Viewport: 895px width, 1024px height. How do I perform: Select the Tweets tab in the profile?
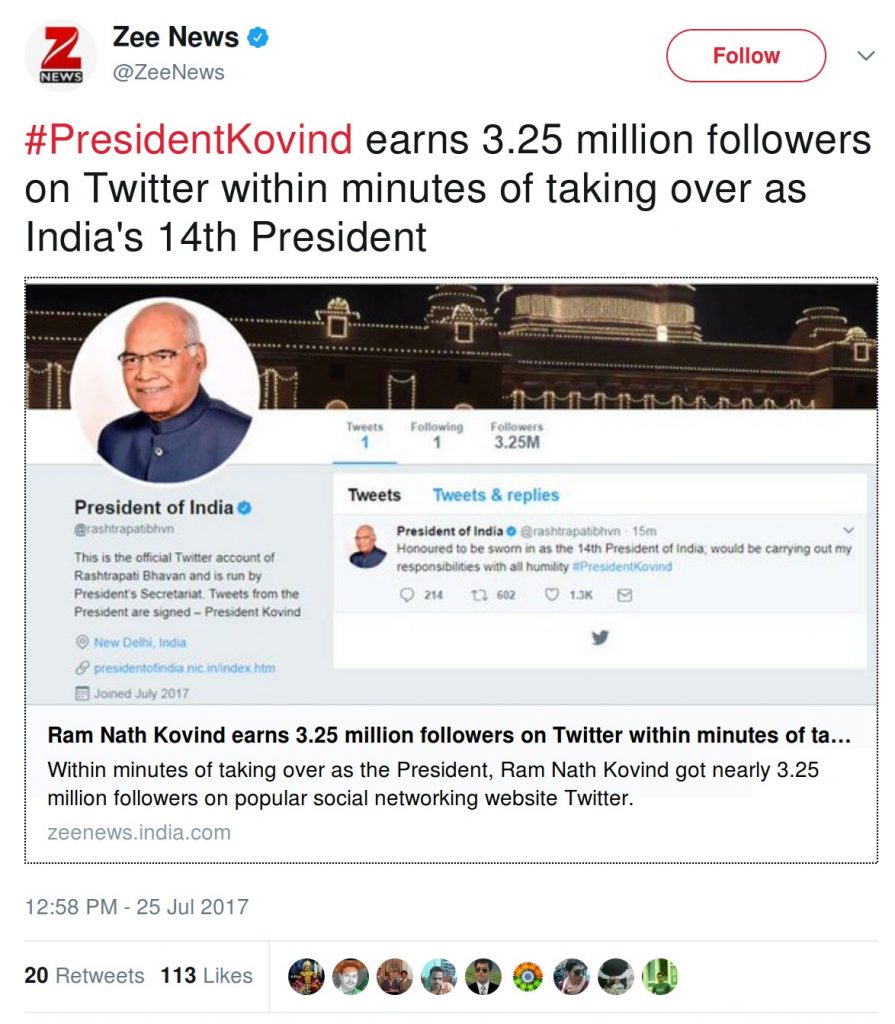coord(374,495)
